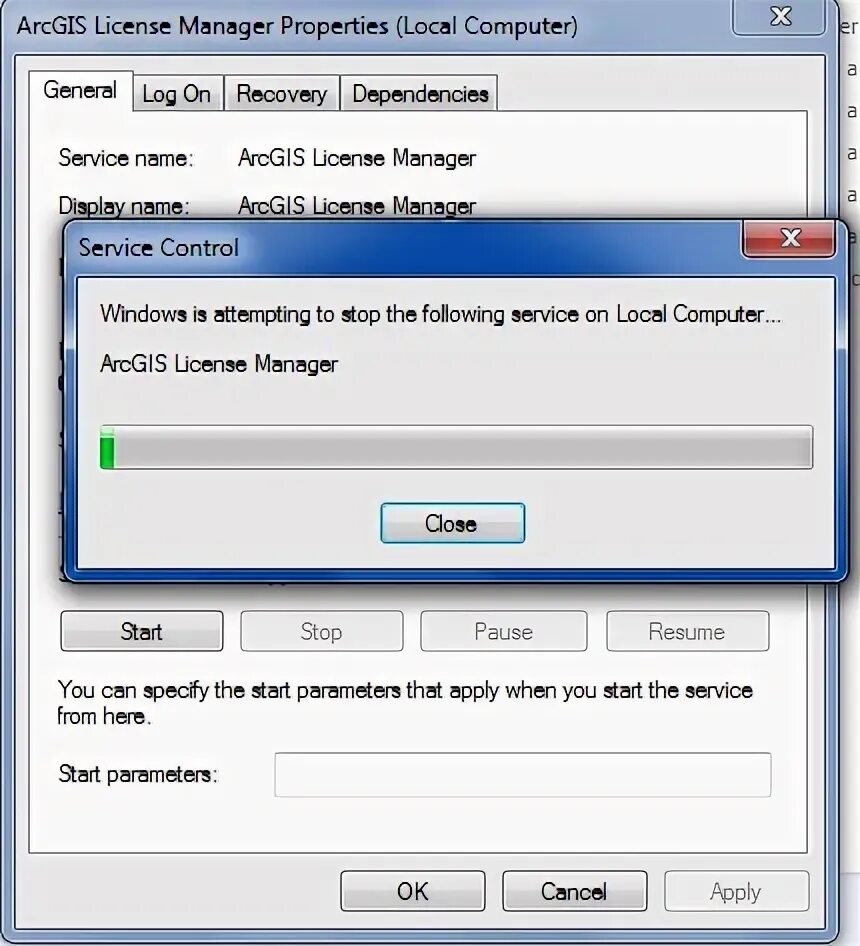Dismiss properties with the Cancel button
Image resolution: width=860 pixels, height=946 pixels.
tap(575, 891)
